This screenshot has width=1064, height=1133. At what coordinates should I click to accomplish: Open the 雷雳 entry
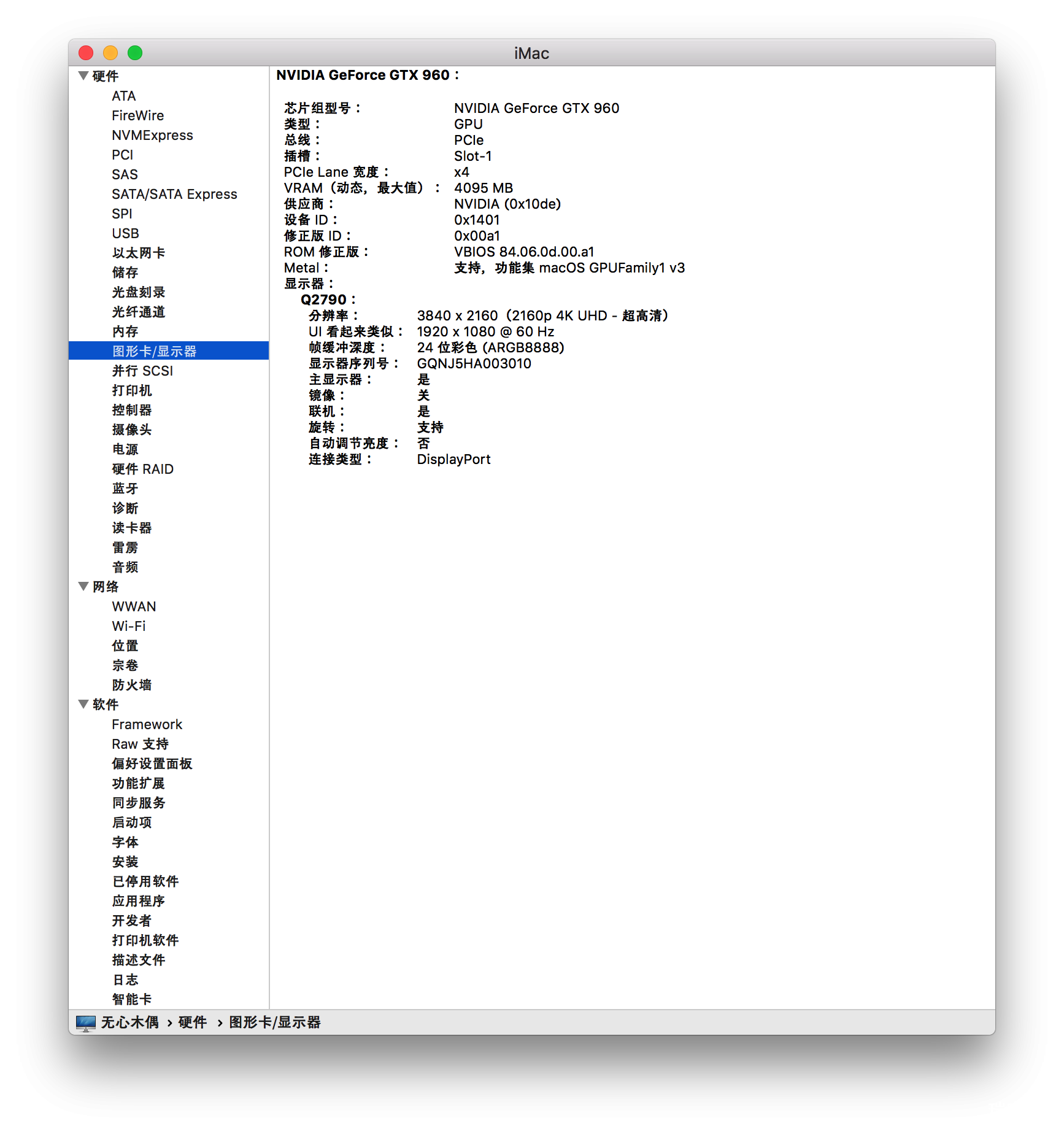(125, 547)
